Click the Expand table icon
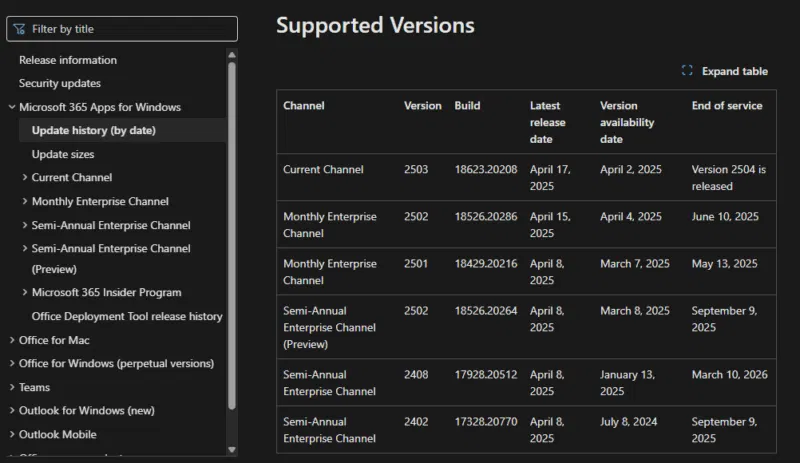The width and height of the screenshot is (800, 463). [687, 71]
